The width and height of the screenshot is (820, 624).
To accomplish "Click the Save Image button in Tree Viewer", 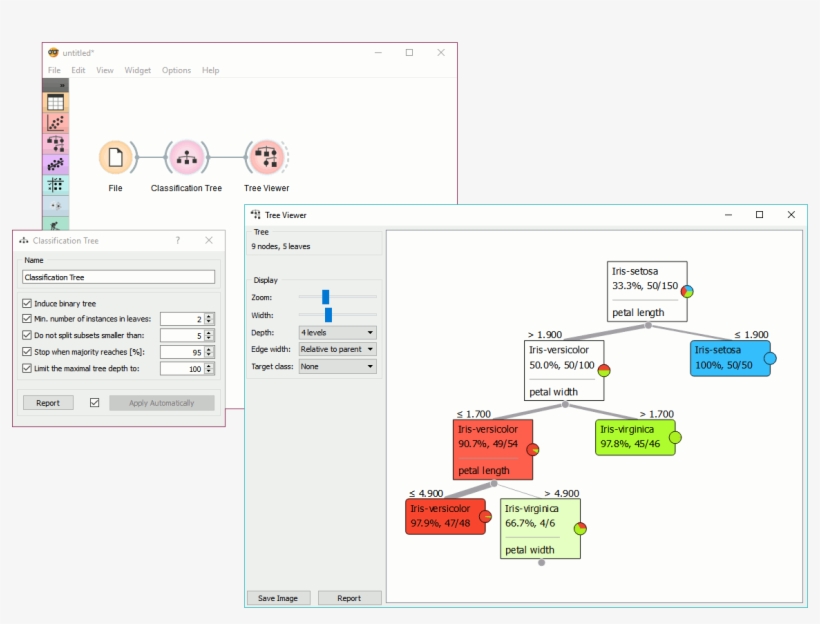I will coord(278,598).
